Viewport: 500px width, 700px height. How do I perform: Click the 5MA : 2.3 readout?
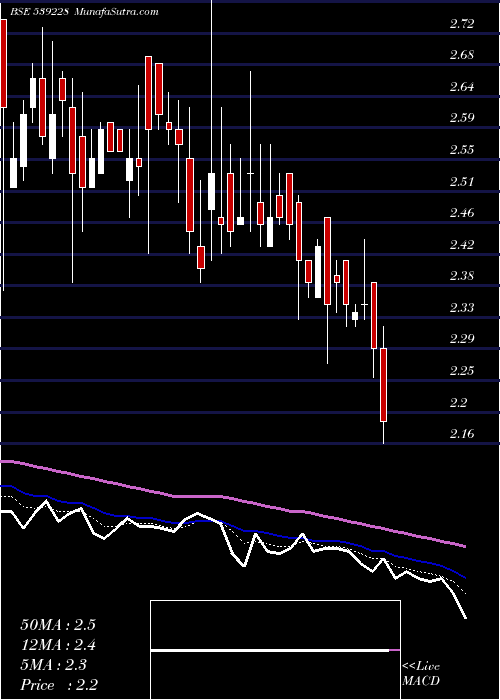53,665
